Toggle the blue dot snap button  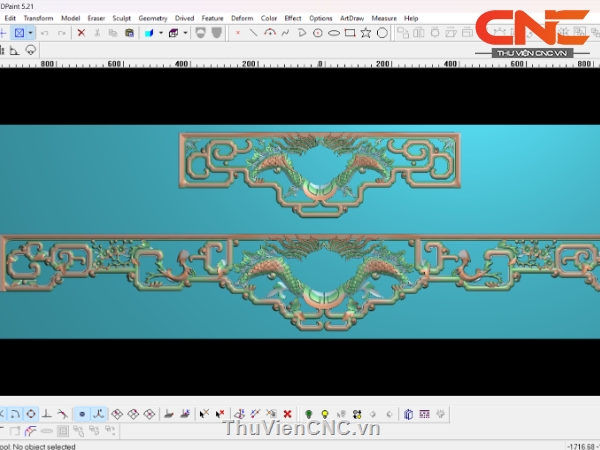[82, 414]
